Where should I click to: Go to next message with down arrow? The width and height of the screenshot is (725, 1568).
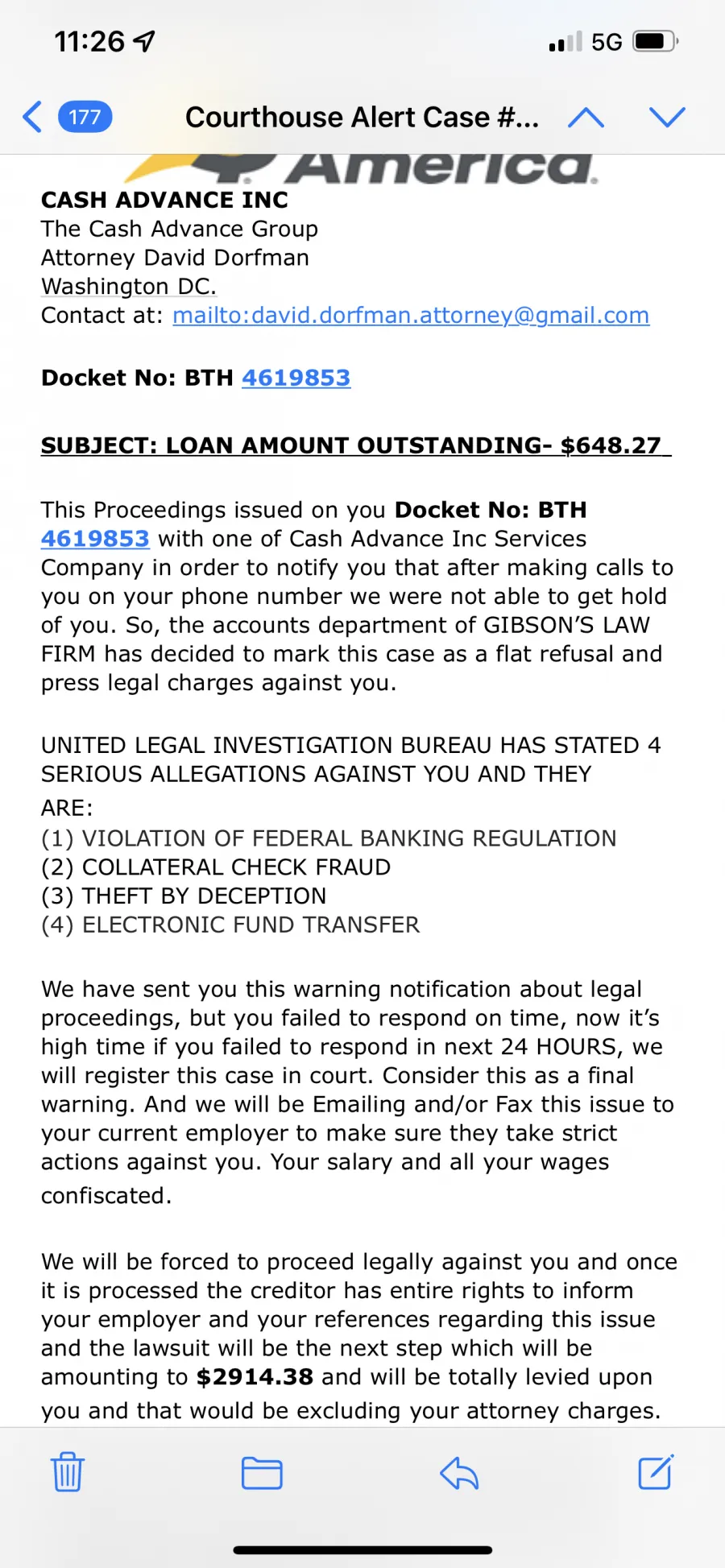667,118
